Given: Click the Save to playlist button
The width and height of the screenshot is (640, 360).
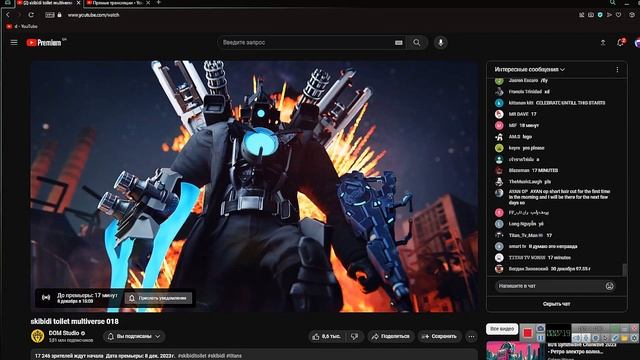Looking at the screenshot, I should 440,336.
